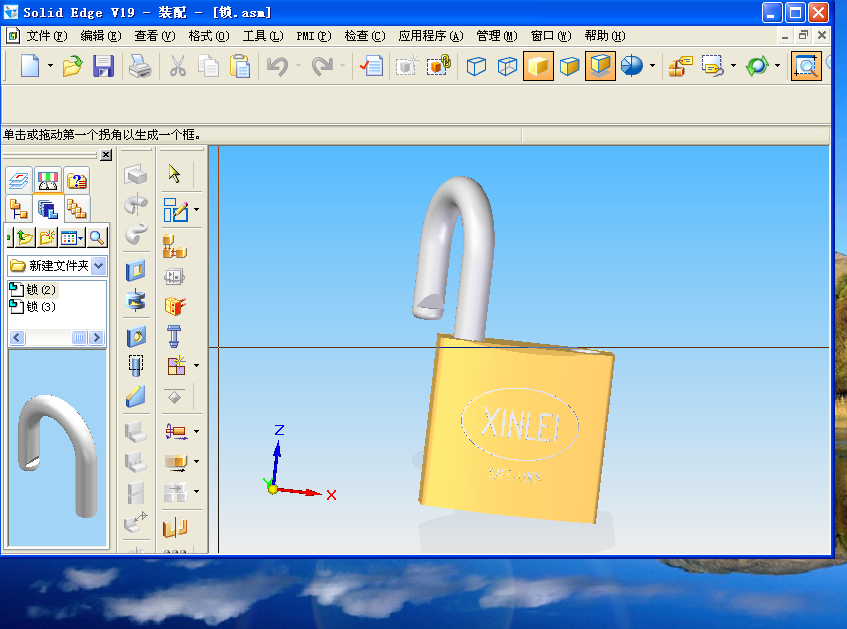Open the sketch layout tool dropdown arrow

pyautogui.click(x=196, y=209)
